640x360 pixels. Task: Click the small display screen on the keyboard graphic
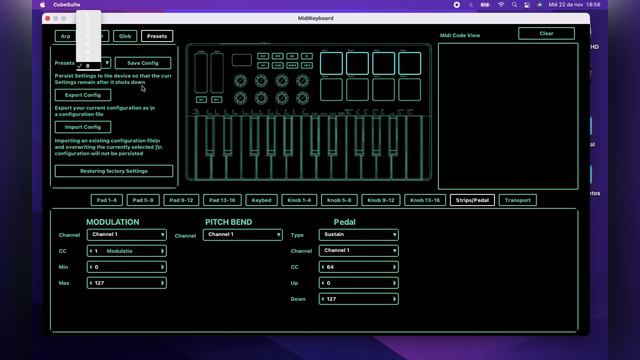[x=242, y=60]
